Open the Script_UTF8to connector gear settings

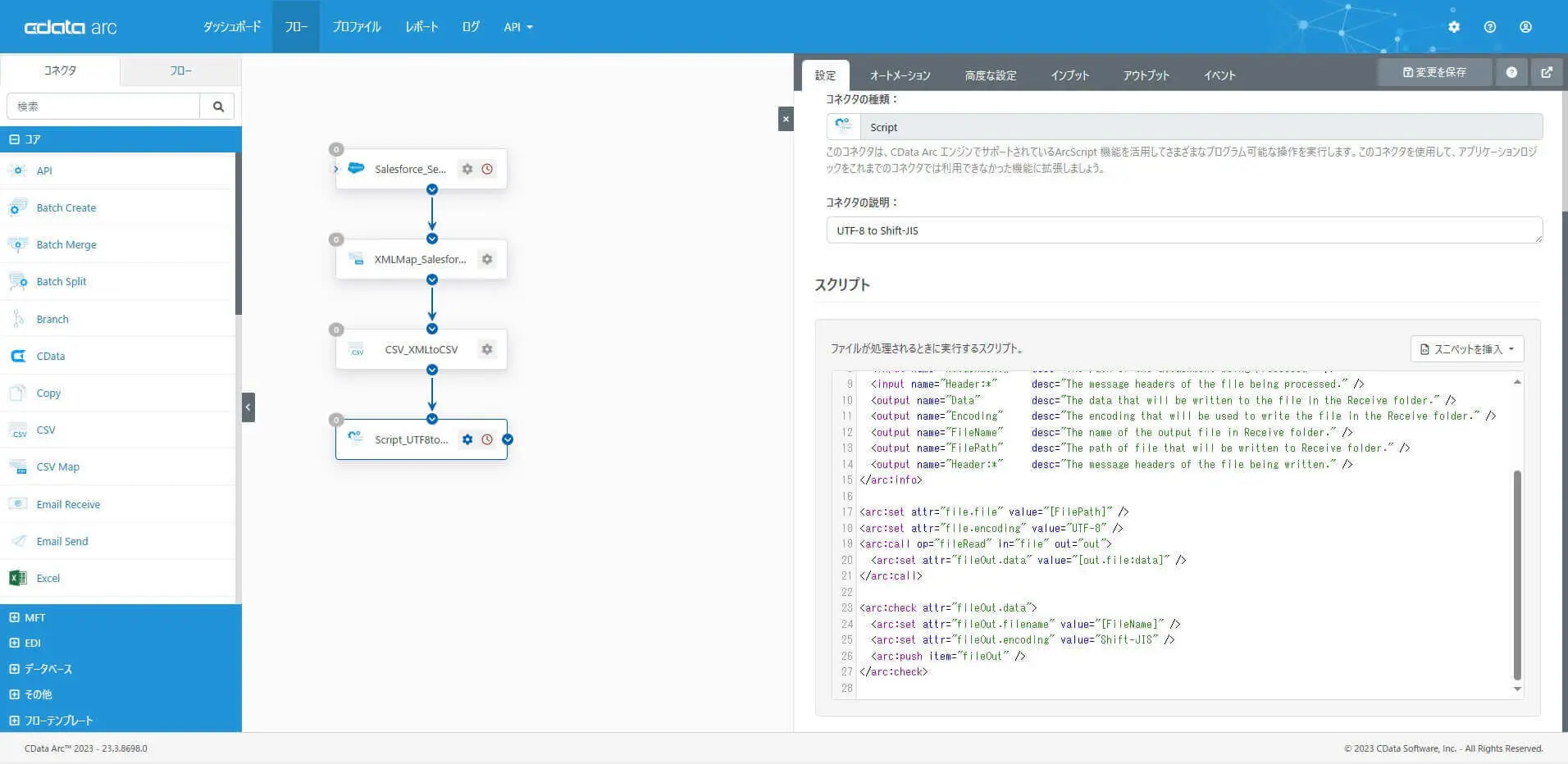tap(467, 439)
